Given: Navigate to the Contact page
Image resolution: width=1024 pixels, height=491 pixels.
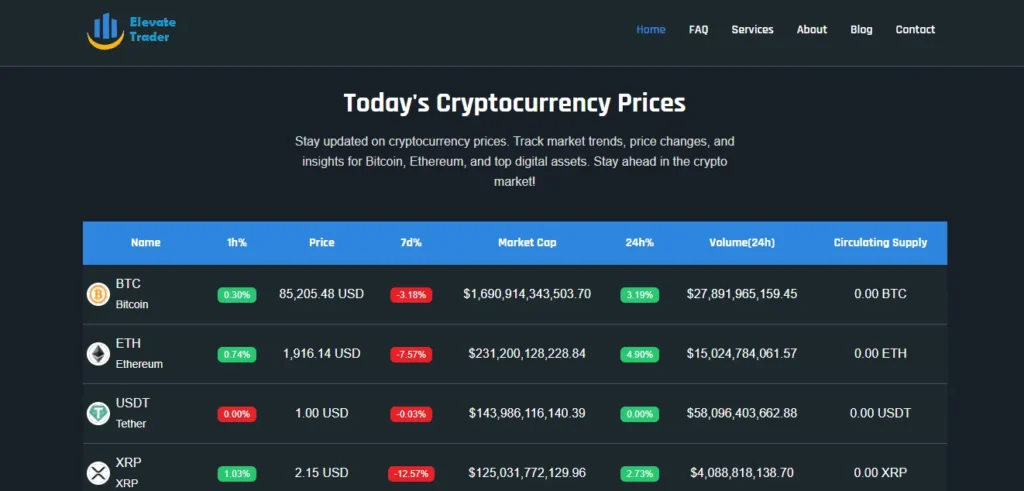Looking at the screenshot, I should pyautogui.click(x=915, y=29).
